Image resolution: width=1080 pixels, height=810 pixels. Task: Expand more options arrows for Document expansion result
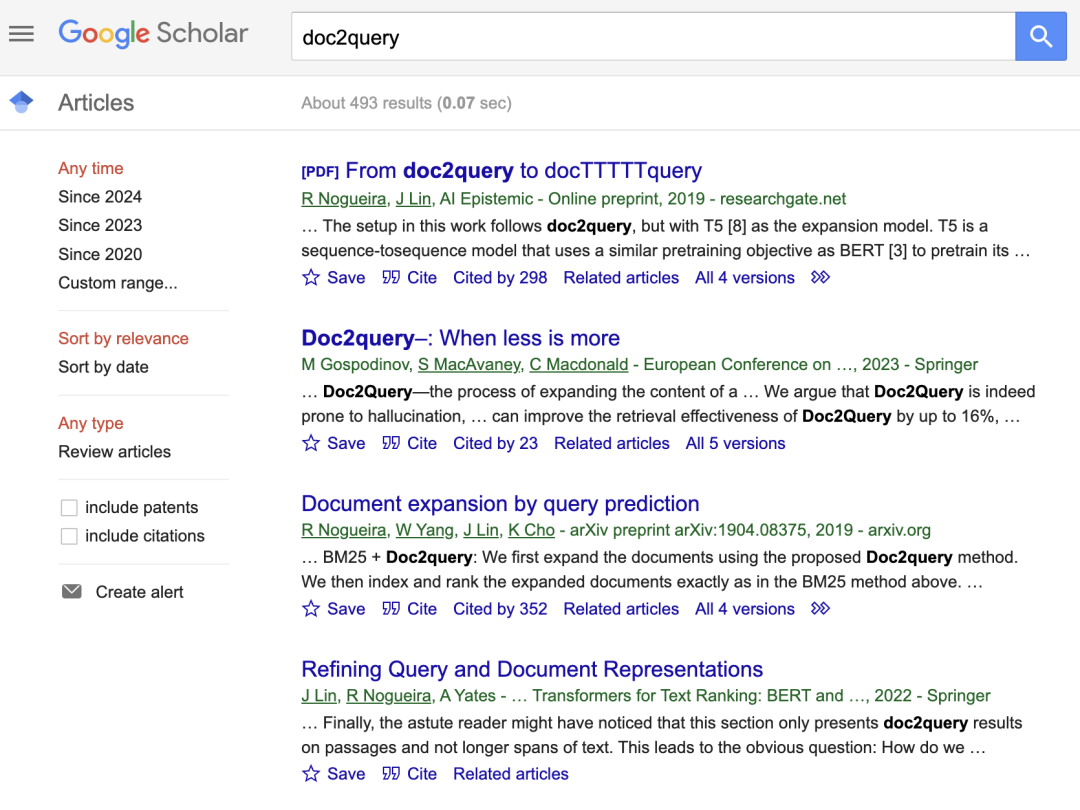(x=820, y=609)
